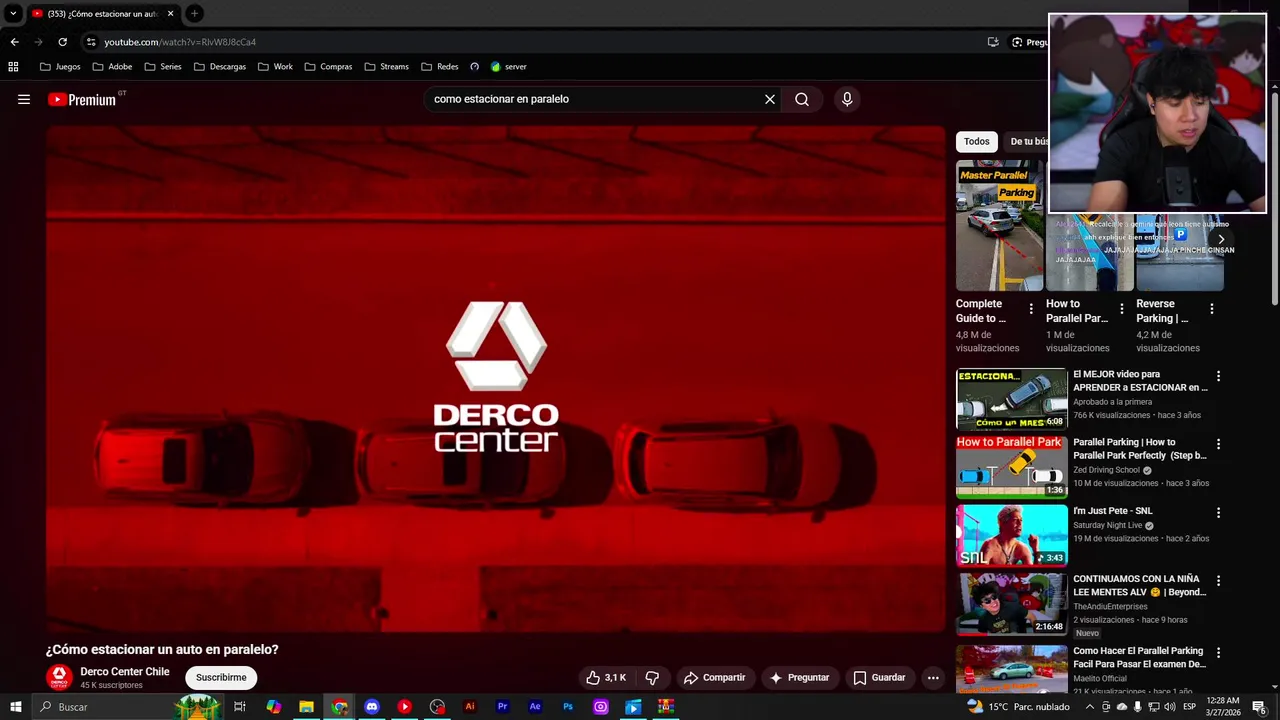Image resolution: width=1280 pixels, height=720 pixels.
Task: Open Task View on the taskbar
Action: coord(240,707)
